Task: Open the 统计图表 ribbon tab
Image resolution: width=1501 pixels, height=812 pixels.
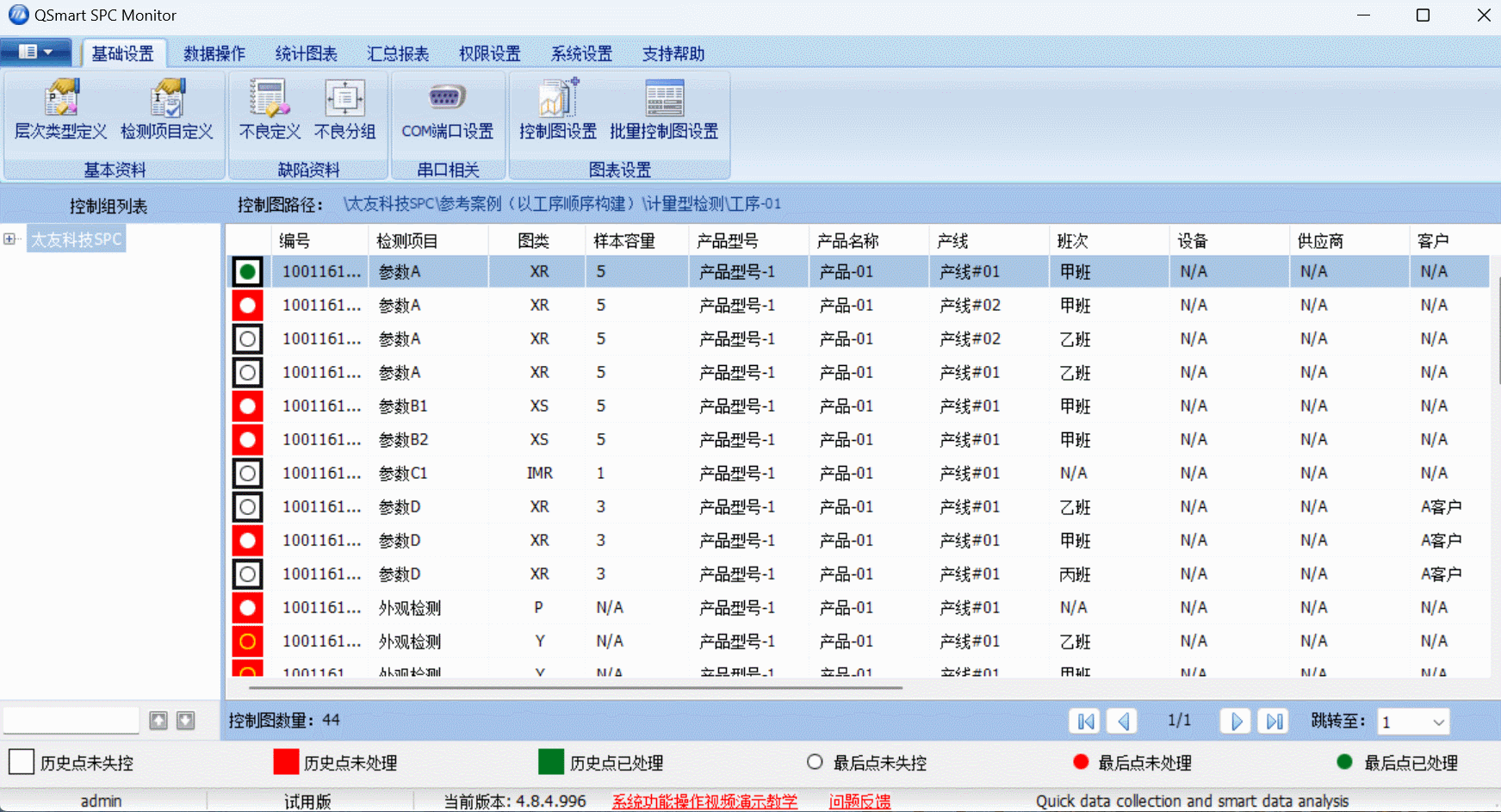Action: click(306, 53)
